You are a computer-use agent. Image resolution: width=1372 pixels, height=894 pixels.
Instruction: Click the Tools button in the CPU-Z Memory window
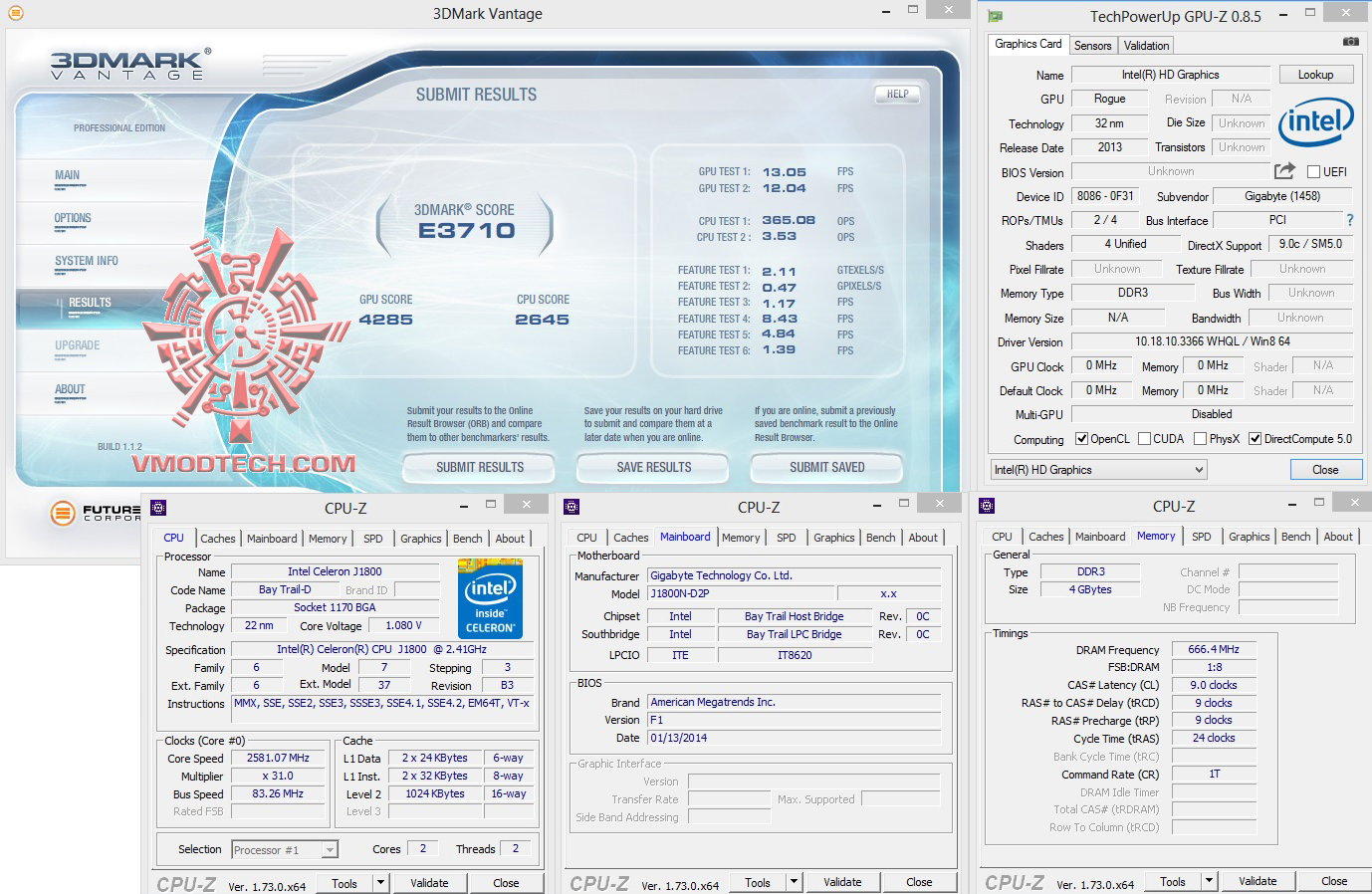[1173, 881]
